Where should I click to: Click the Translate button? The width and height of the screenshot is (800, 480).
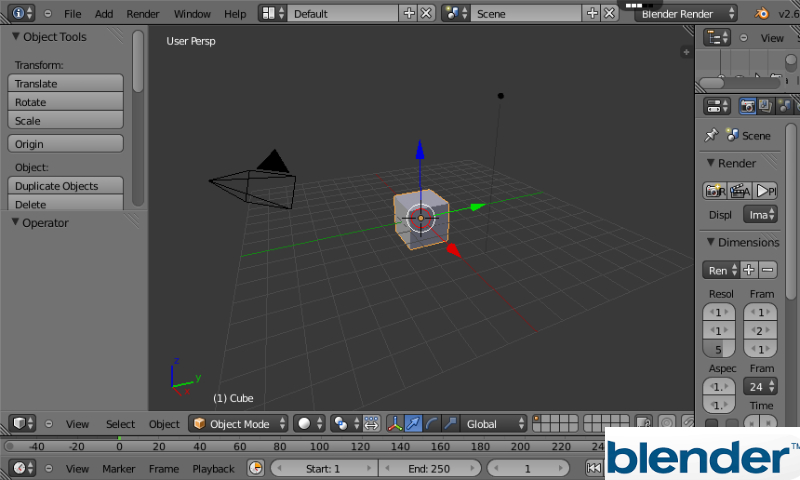pyautogui.click(x=66, y=84)
